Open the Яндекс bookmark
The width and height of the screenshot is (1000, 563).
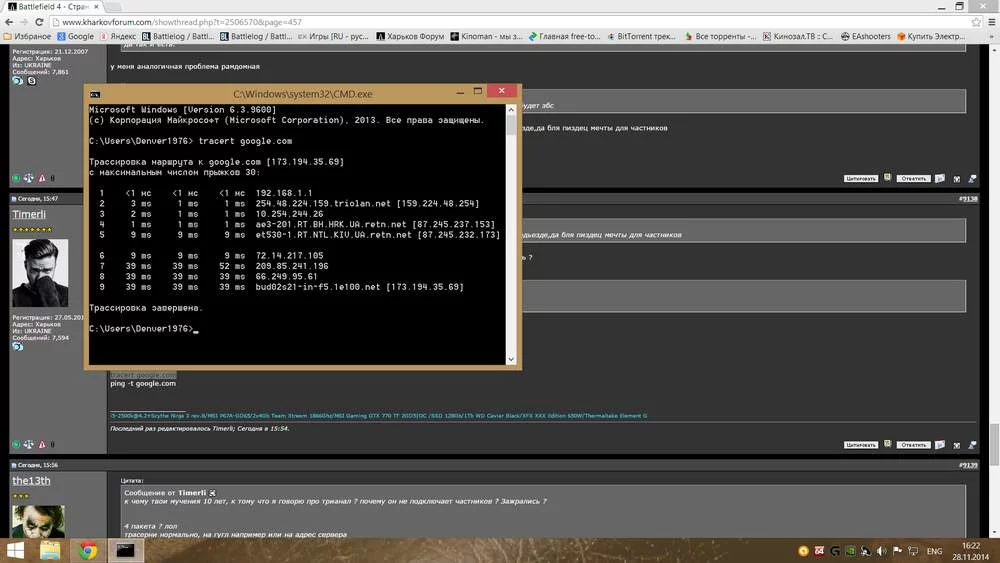pyautogui.click(x=117, y=36)
